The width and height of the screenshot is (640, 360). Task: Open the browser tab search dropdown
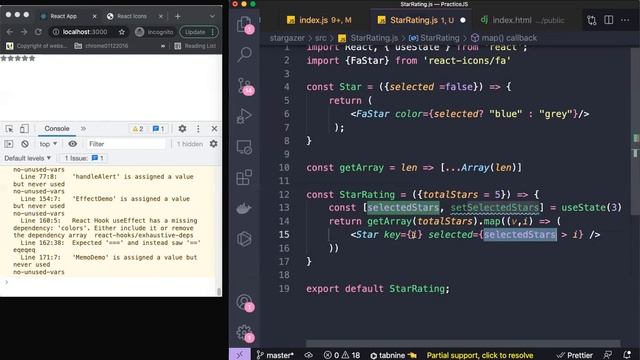click(212, 16)
